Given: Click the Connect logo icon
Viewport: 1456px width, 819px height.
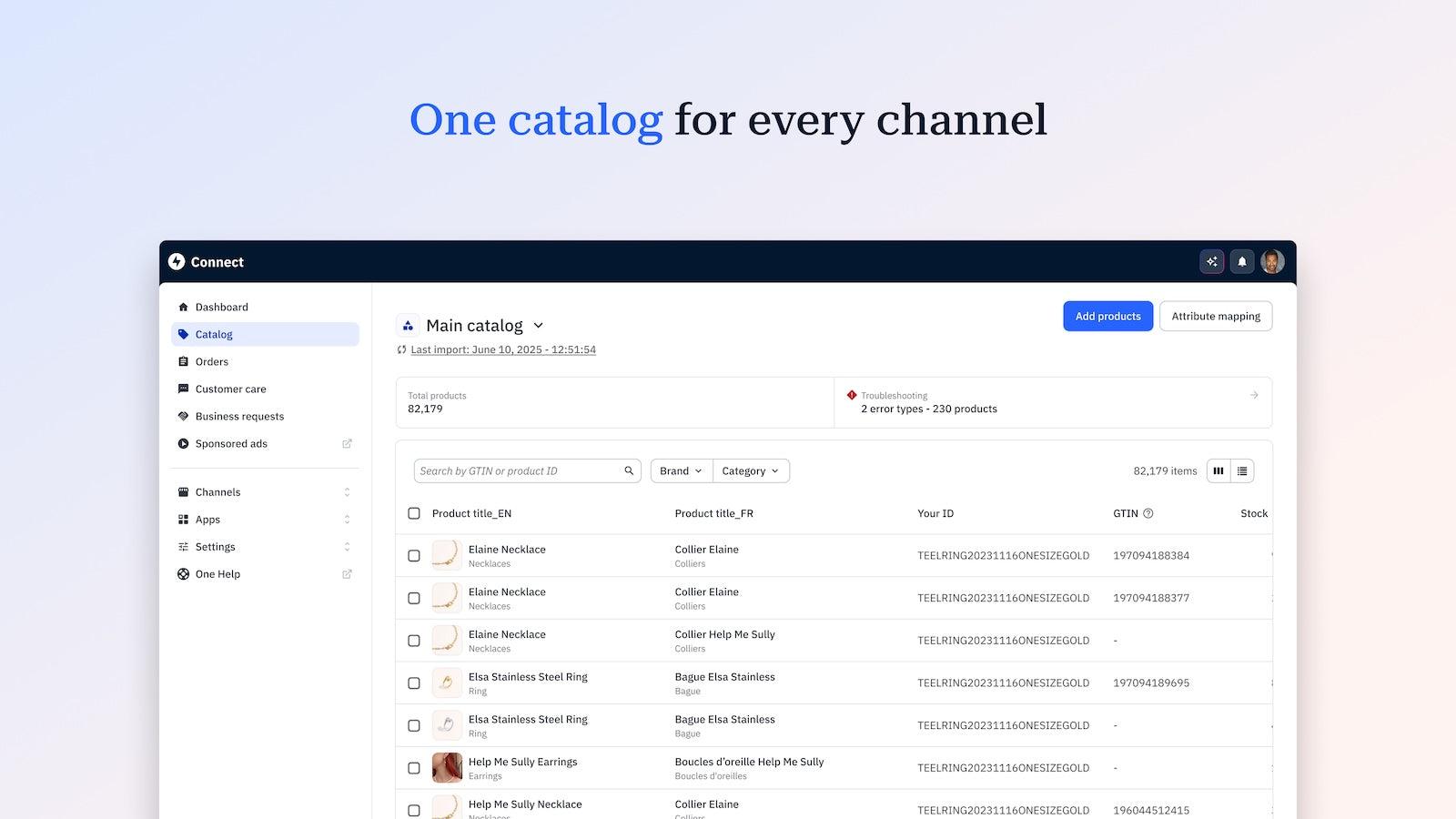Looking at the screenshot, I should pos(177,262).
